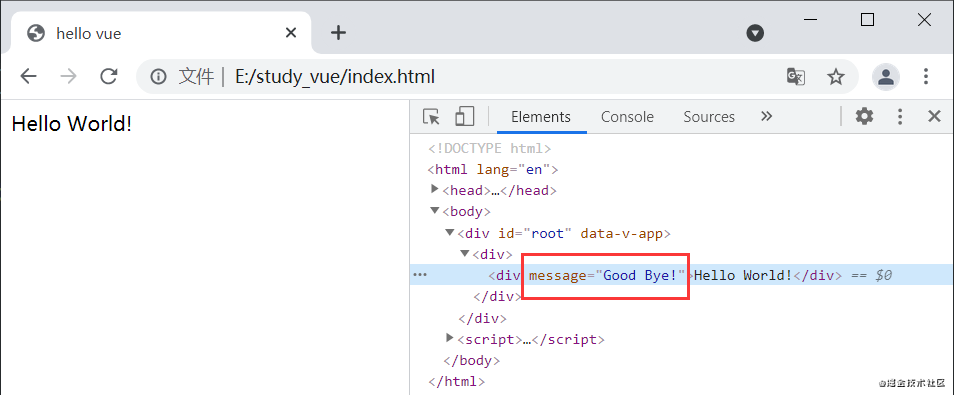Select the closing </body> line

coord(472,360)
